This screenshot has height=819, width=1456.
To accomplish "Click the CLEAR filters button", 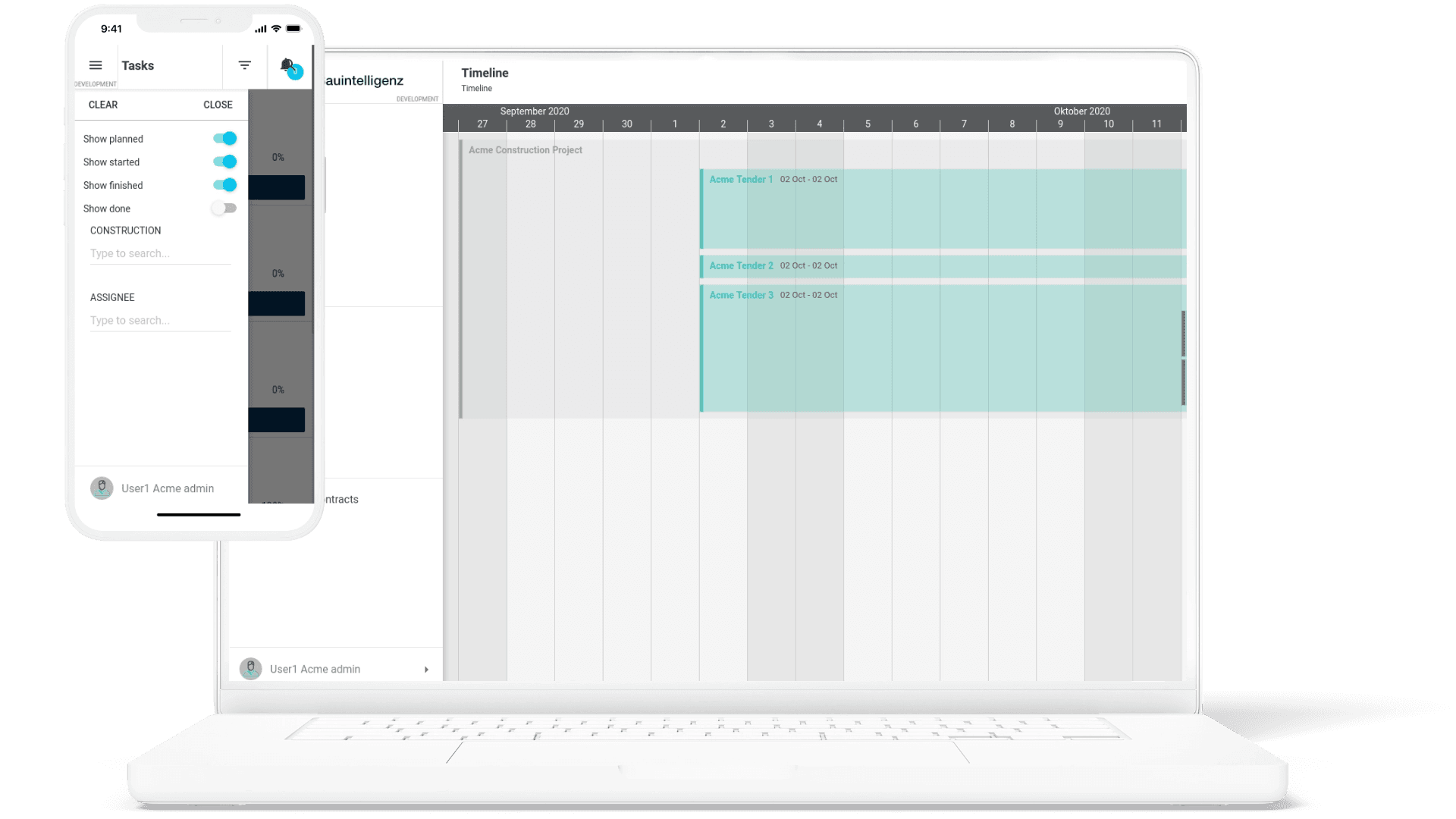I will pos(103,105).
